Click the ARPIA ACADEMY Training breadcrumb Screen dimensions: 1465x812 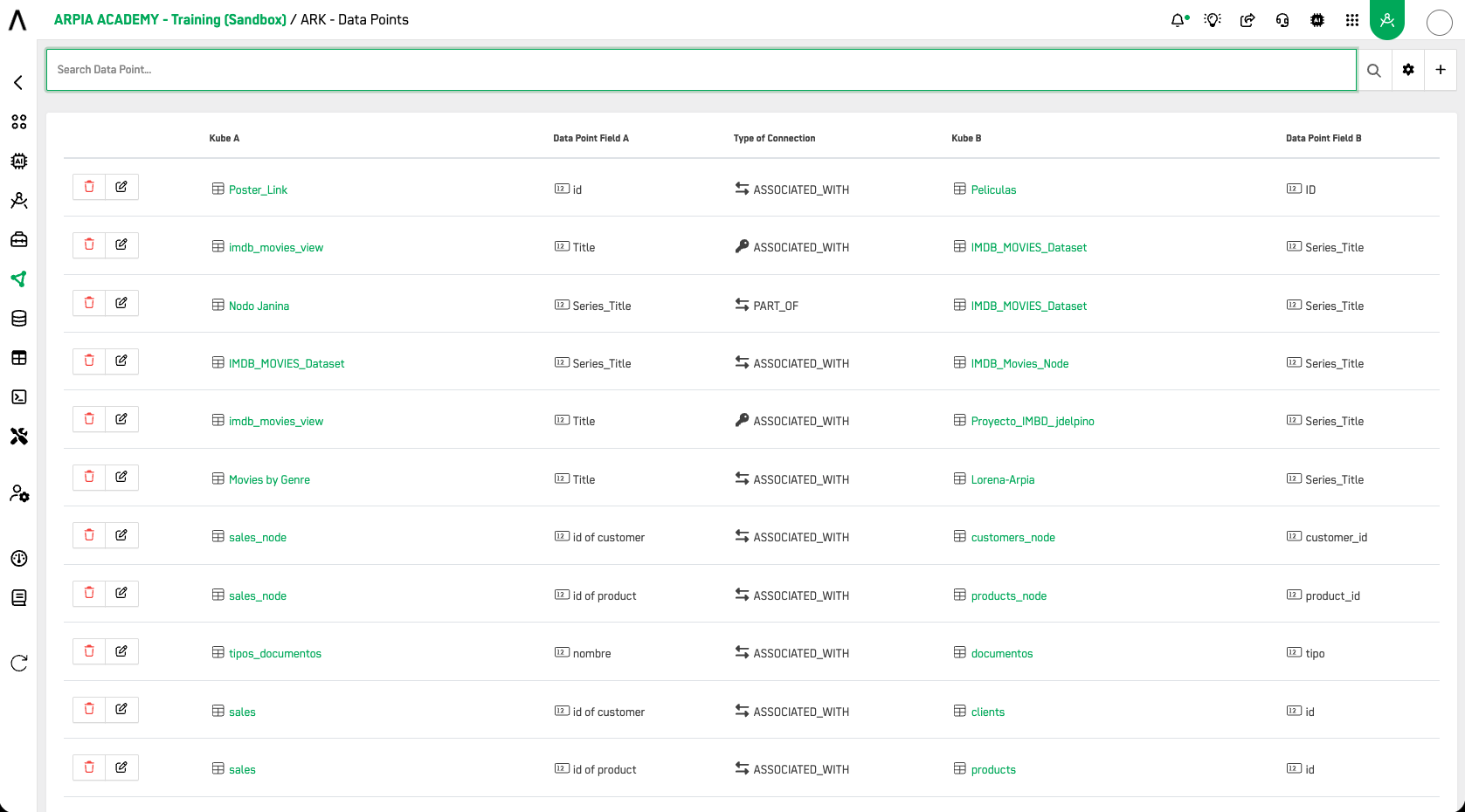pyautogui.click(x=170, y=19)
